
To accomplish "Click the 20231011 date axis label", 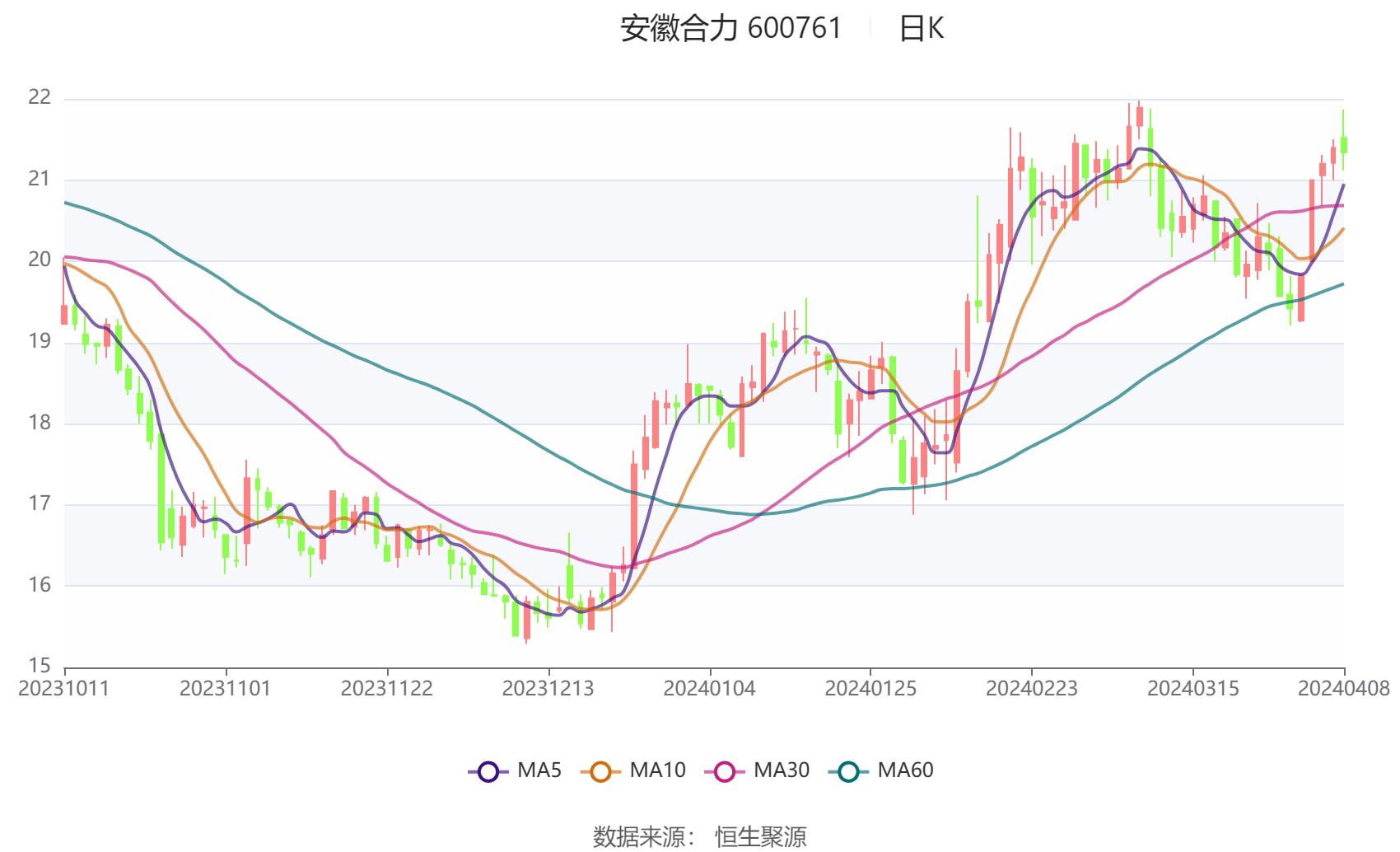I will pos(64,689).
